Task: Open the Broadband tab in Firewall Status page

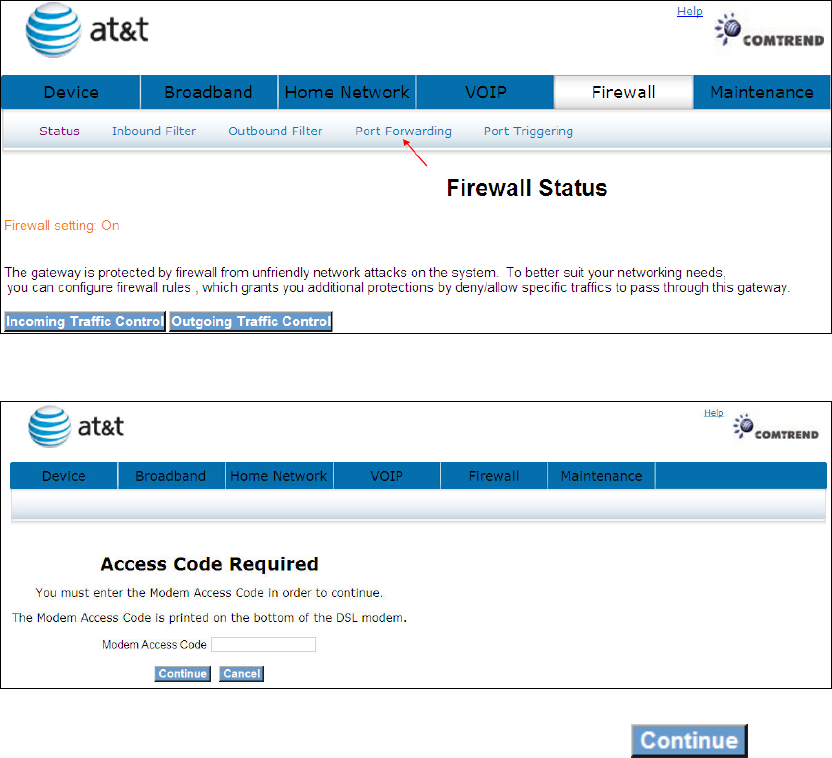Action: coord(209,92)
